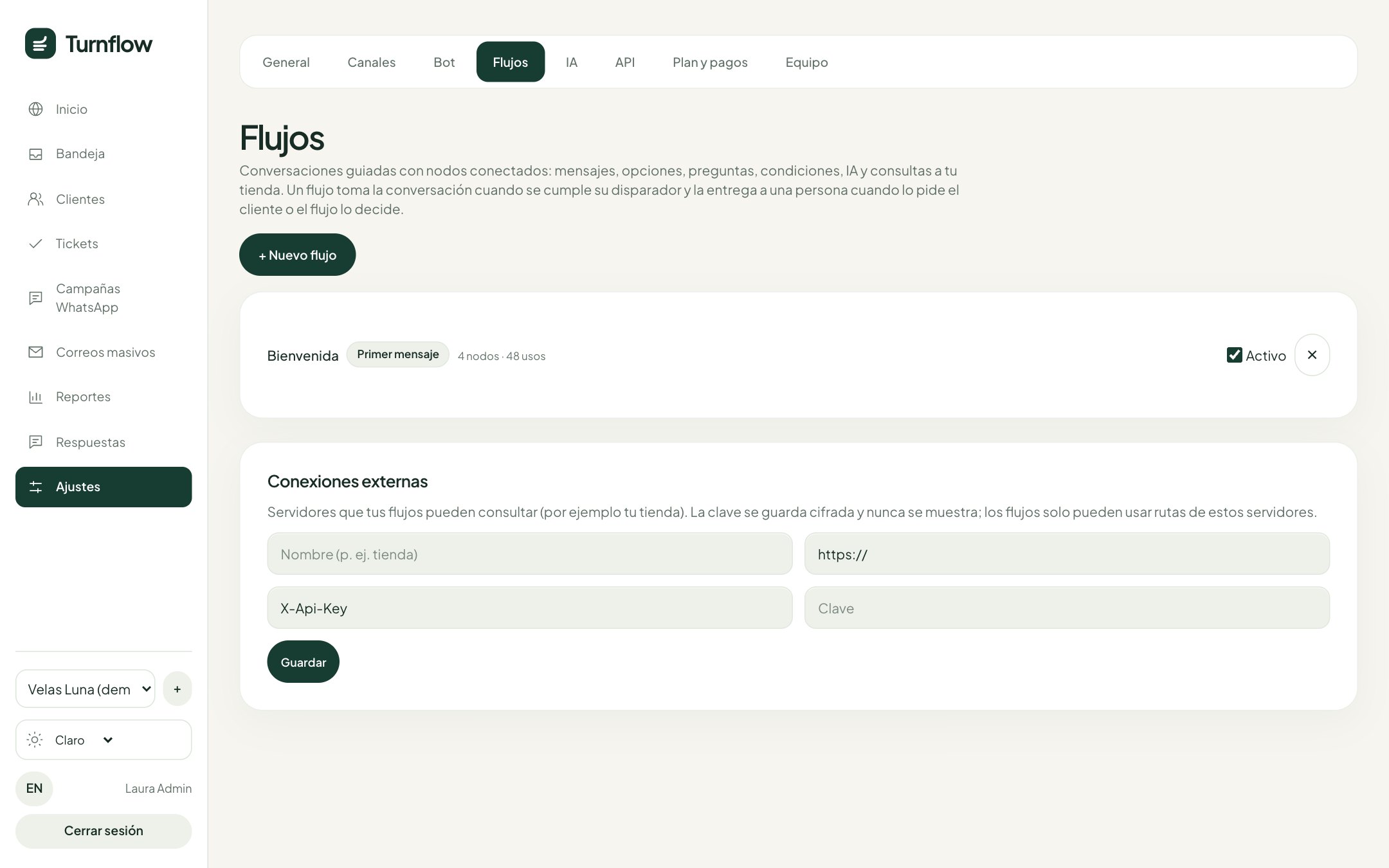
Task: Click the Laura Admin user name
Action: 158,788
